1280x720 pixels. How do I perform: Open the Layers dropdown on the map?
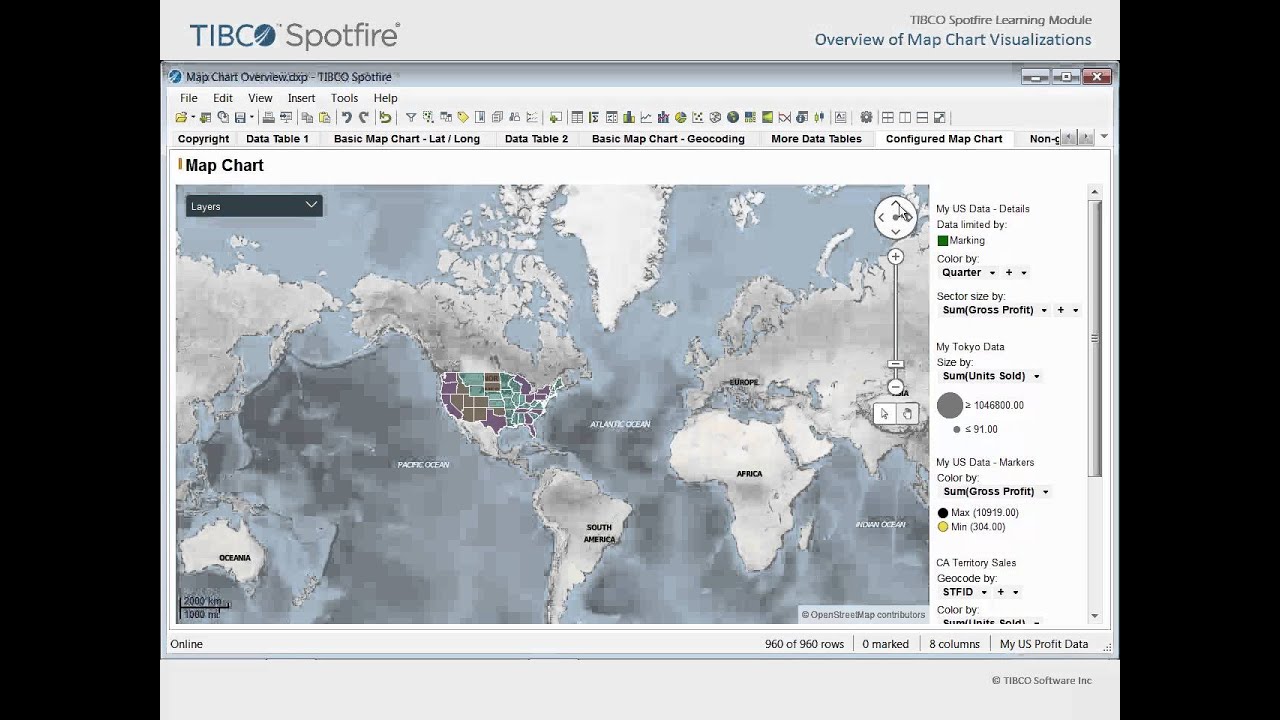254,206
